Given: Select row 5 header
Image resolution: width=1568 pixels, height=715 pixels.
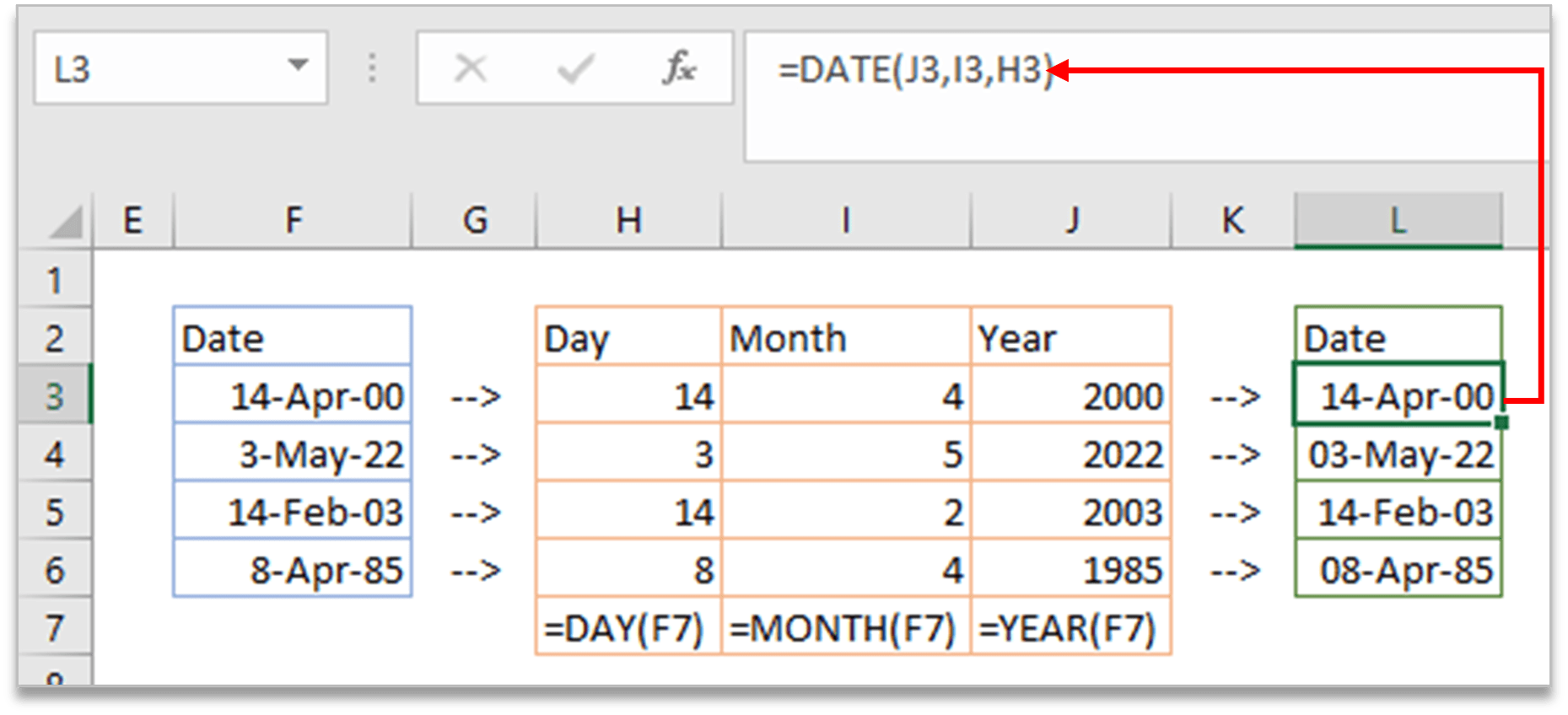Looking at the screenshot, I should (x=55, y=512).
